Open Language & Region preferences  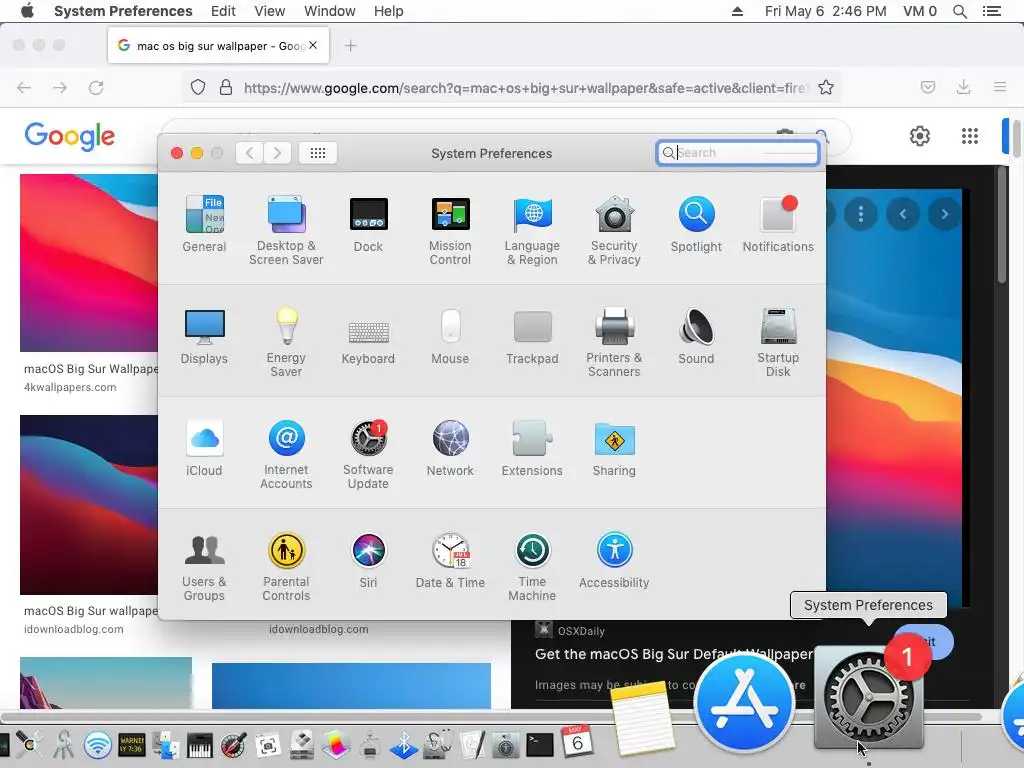coord(532,230)
